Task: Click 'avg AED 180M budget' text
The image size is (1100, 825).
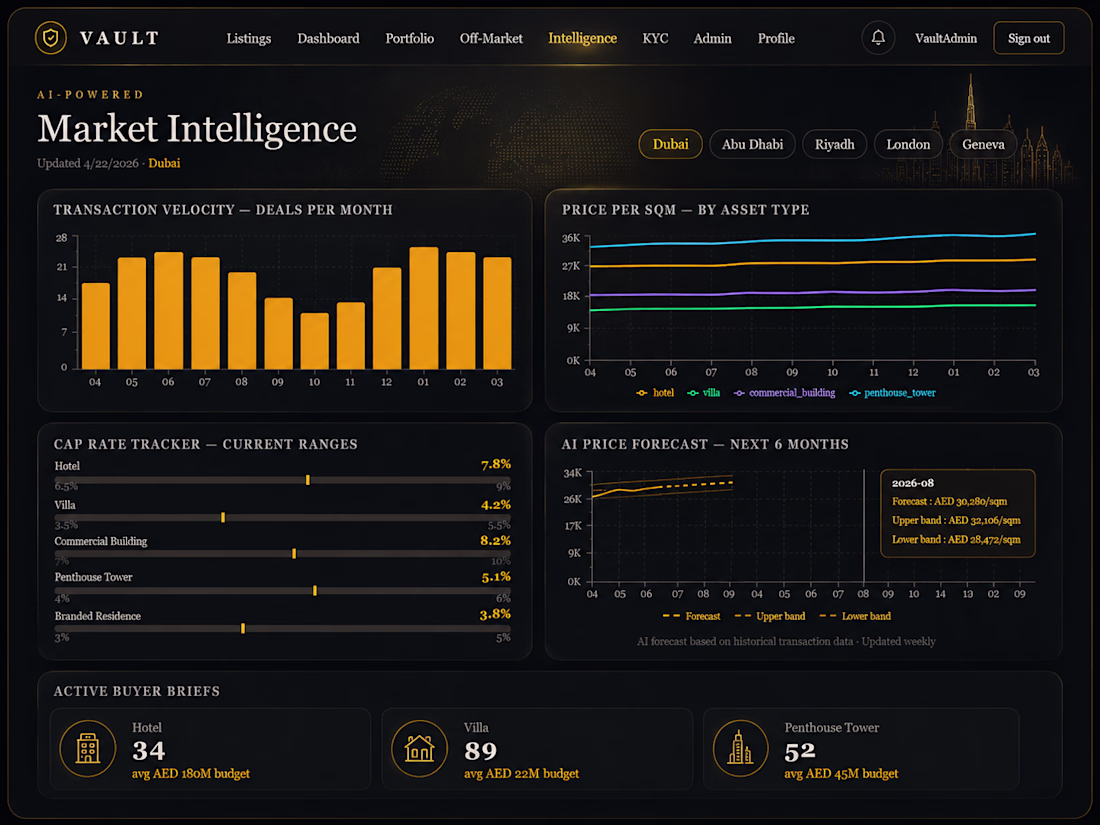Action: tap(191, 773)
